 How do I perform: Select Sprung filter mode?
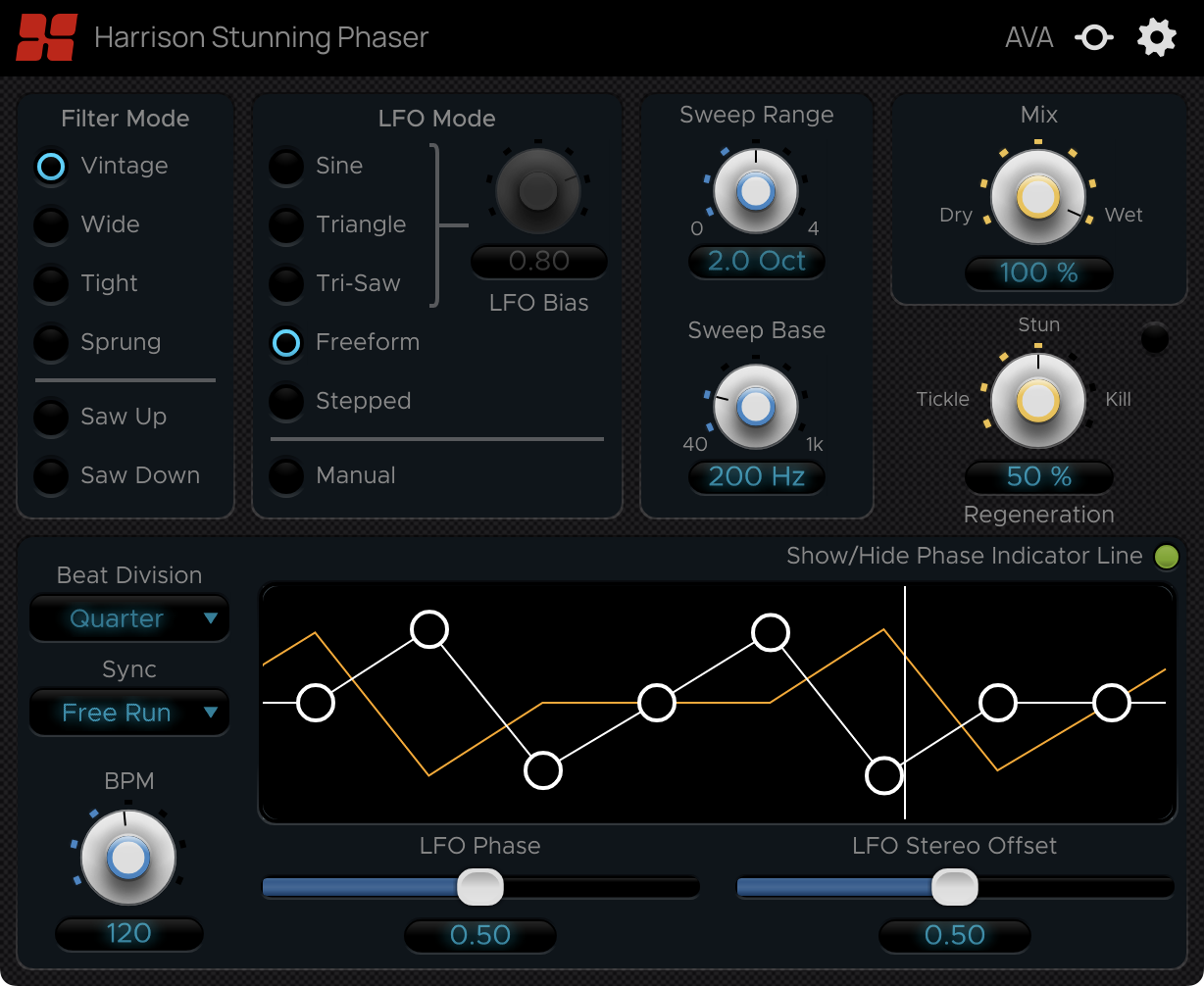(x=51, y=343)
